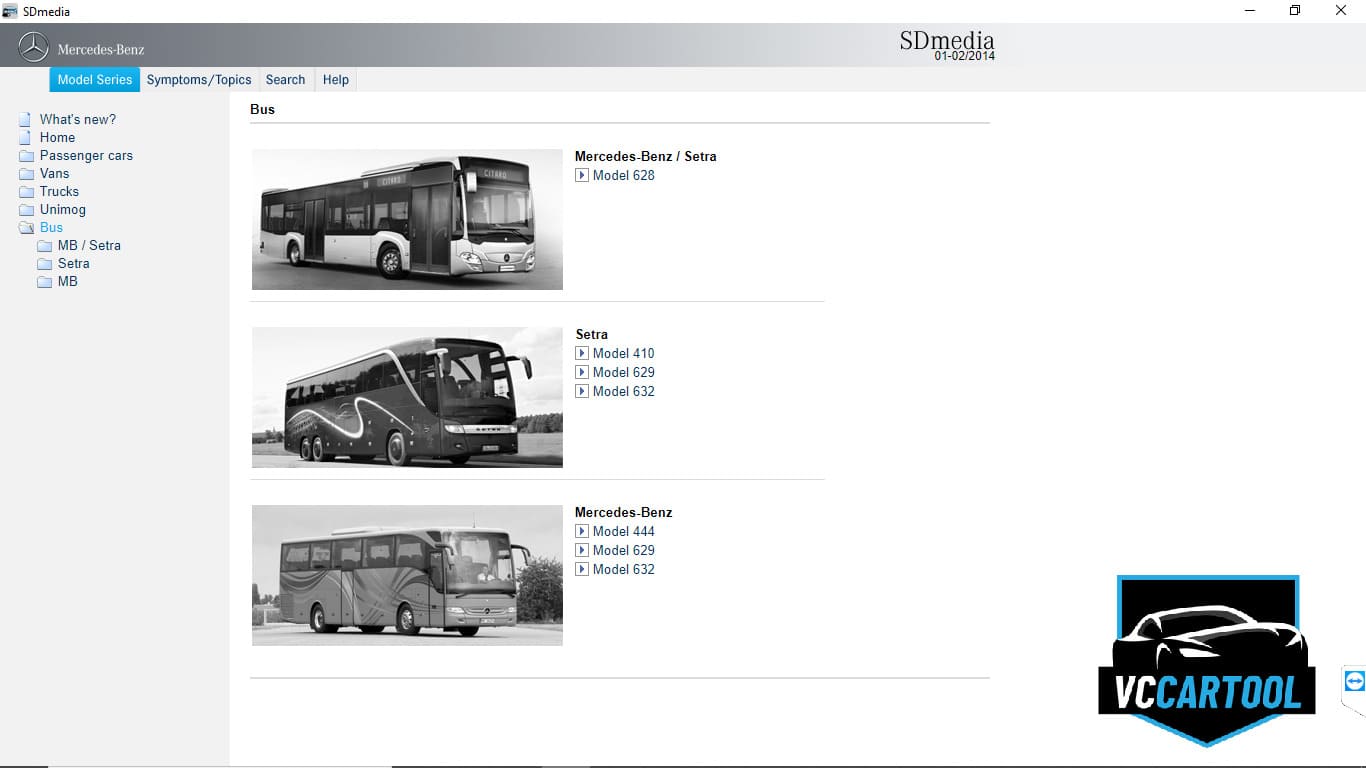Click the Setra subfolder icon
The width and height of the screenshot is (1366, 768).
point(44,263)
